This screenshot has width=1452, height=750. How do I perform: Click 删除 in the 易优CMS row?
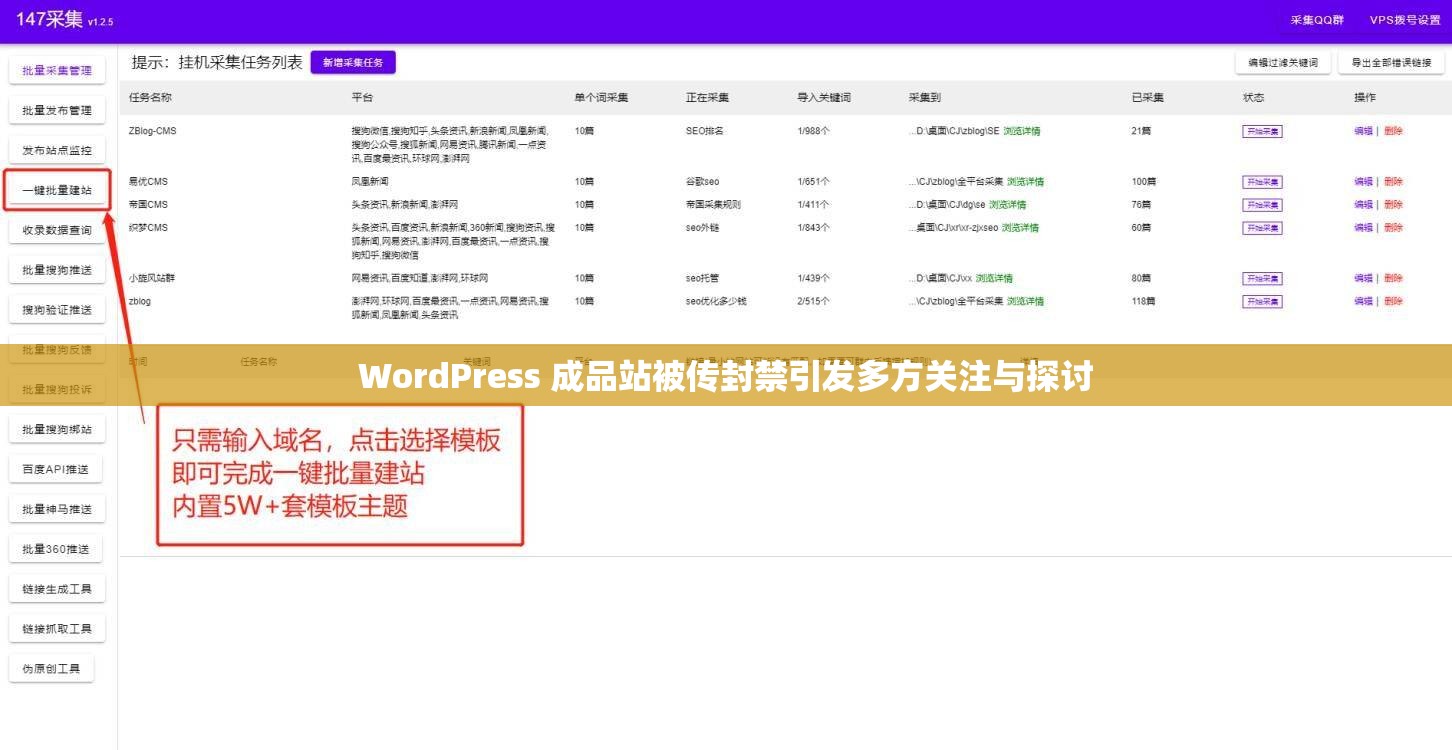click(1393, 182)
